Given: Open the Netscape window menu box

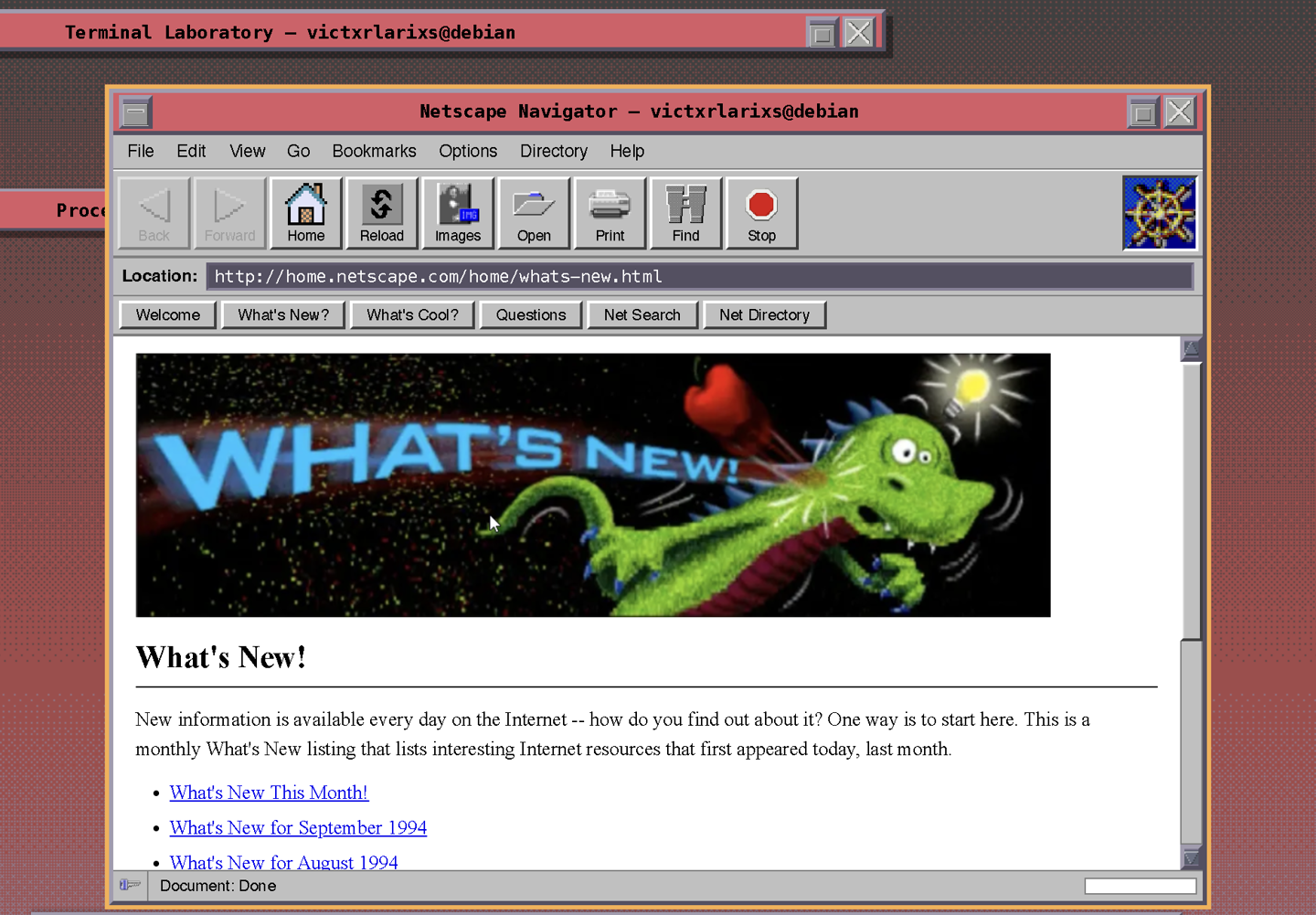Looking at the screenshot, I should [135, 113].
